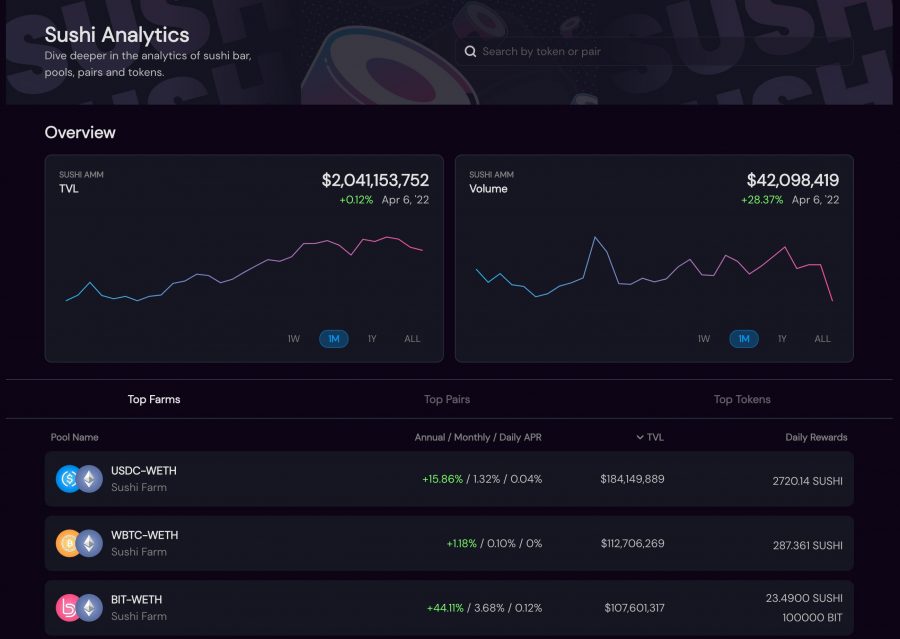This screenshot has height=639, width=900.
Task: Click the search magnifier icon
Action: [x=470, y=52]
